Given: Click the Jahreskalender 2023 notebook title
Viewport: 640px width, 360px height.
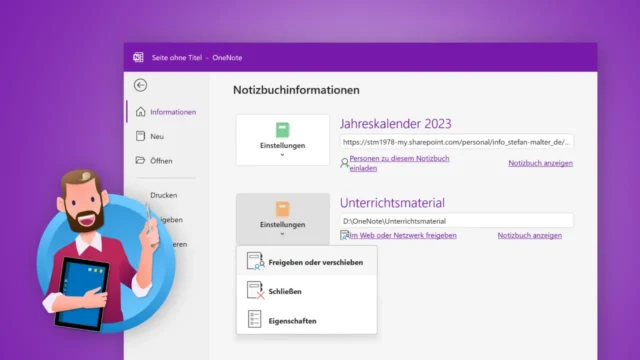Looking at the screenshot, I should pyautogui.click(x=396, y=124).
